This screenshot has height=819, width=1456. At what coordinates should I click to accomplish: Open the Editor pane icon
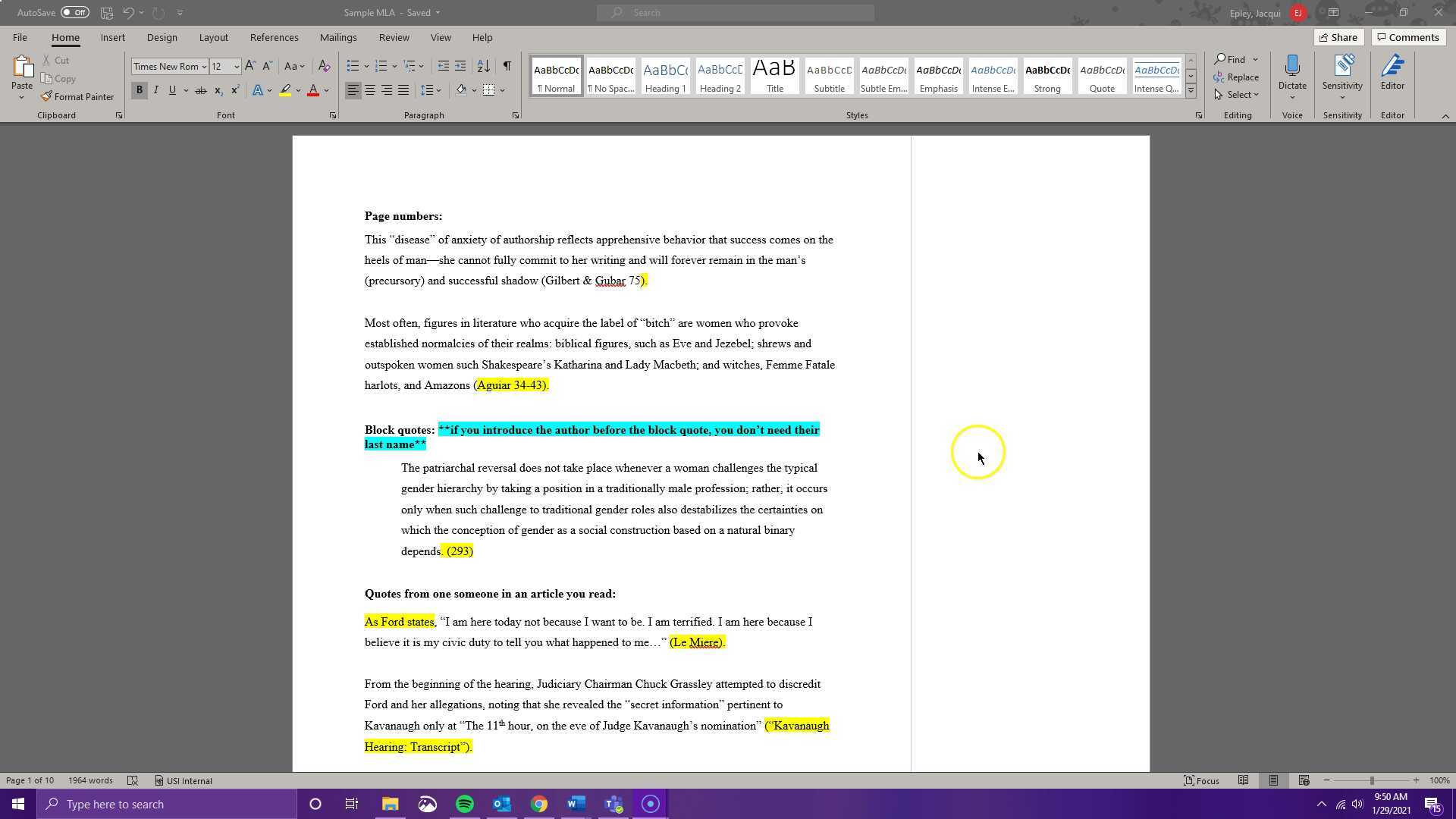tap(1392, 68)
